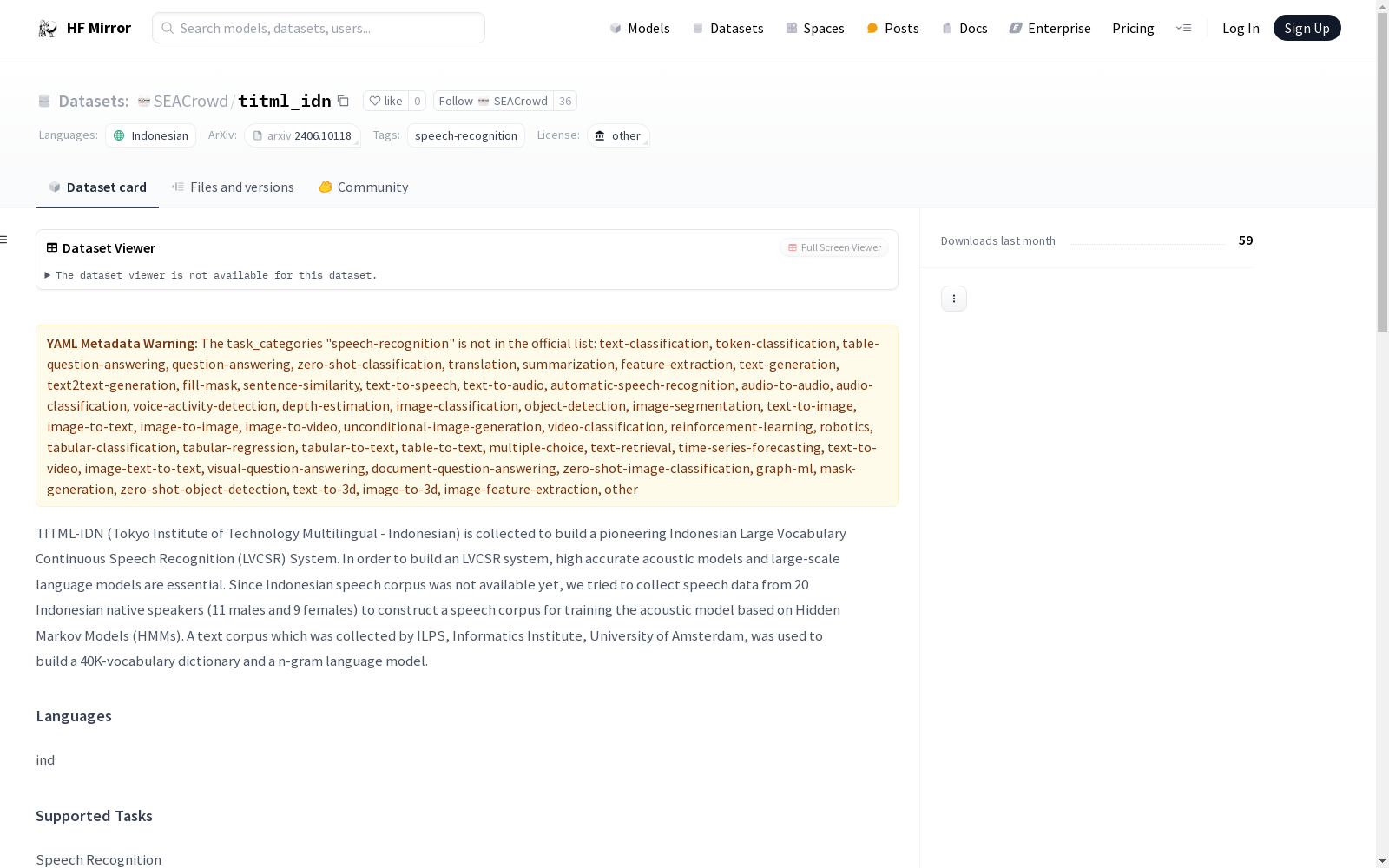Follow the SEACrowd organization
The height and width of the screenshot is (868, 1389).
point(493,101)
